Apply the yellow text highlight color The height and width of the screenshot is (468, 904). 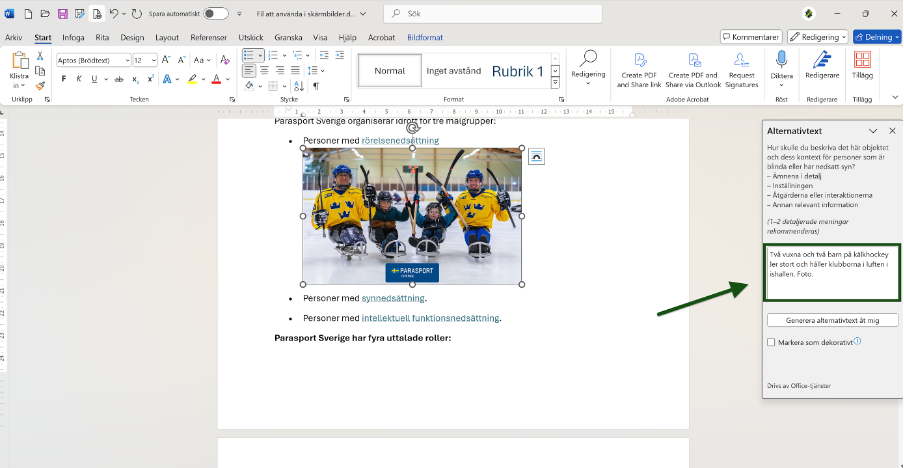(193, 79)
